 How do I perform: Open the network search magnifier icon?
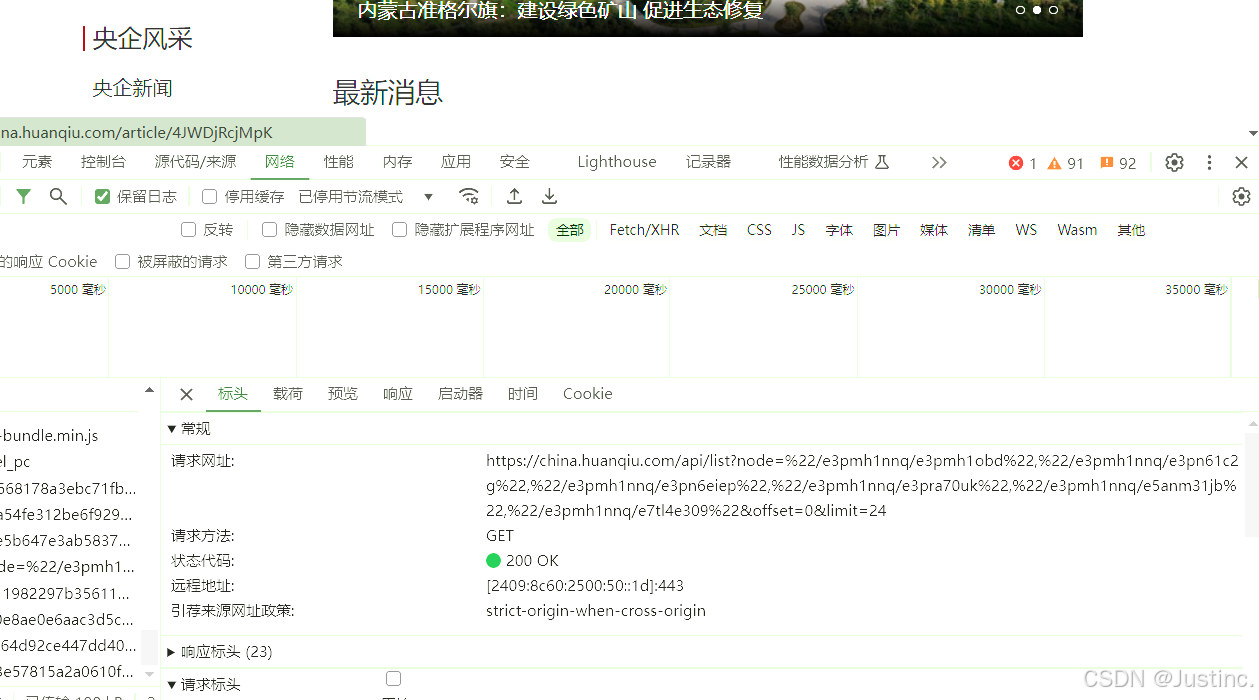(58, 196)
